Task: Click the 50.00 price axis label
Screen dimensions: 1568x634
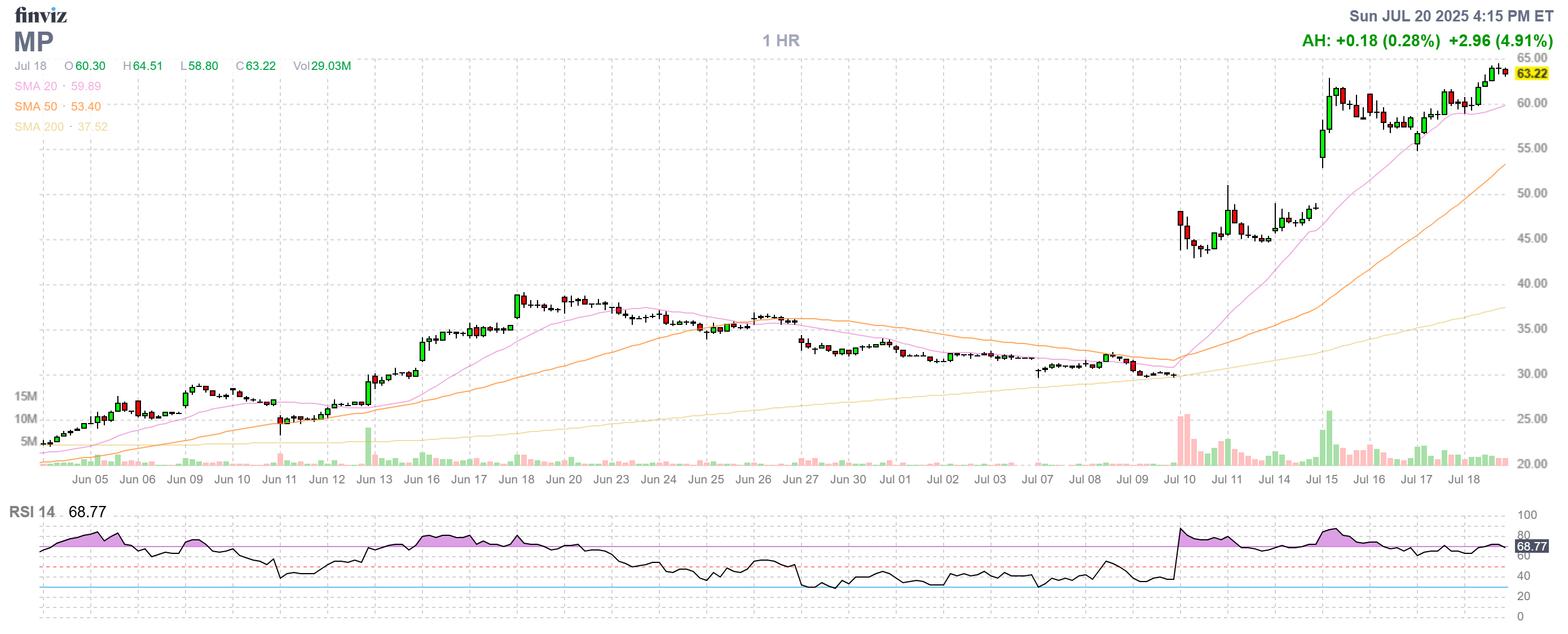Action: pyautogui.click(x=1531, y=193)
